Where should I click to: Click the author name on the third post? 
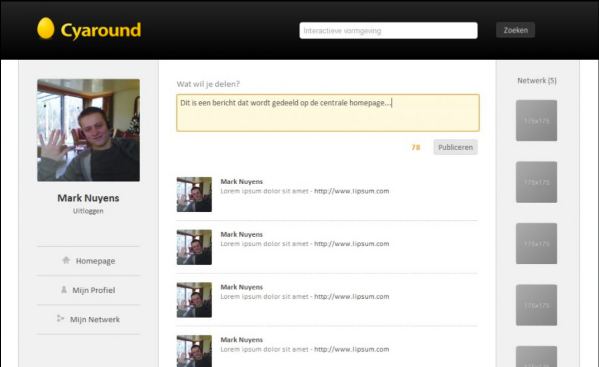[x=241, y=287]
